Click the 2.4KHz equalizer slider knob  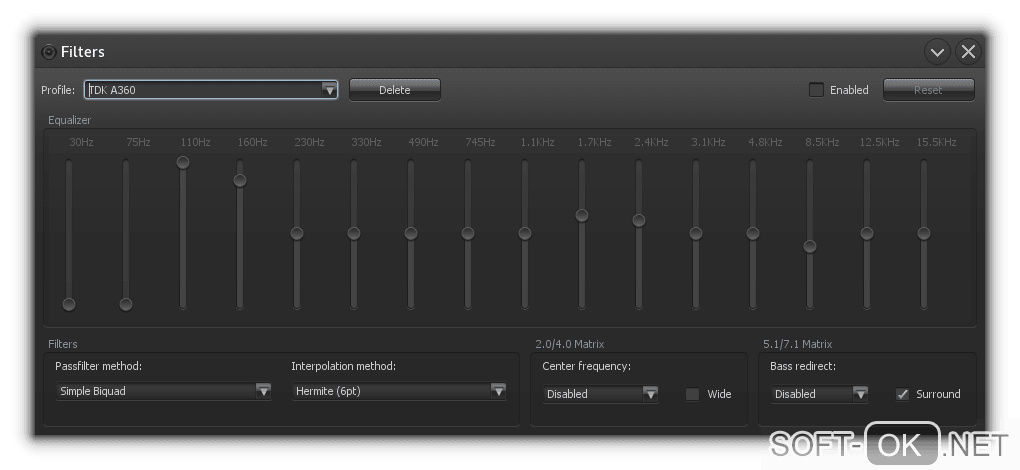[639, 220]
